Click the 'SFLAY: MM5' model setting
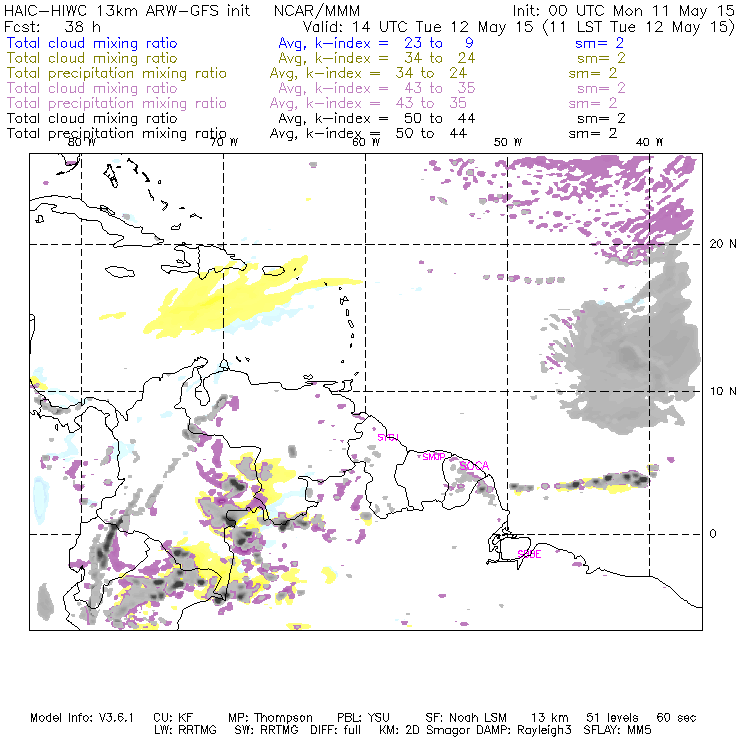740x740 pixels. pyautogui.click(x=617, y=730)
